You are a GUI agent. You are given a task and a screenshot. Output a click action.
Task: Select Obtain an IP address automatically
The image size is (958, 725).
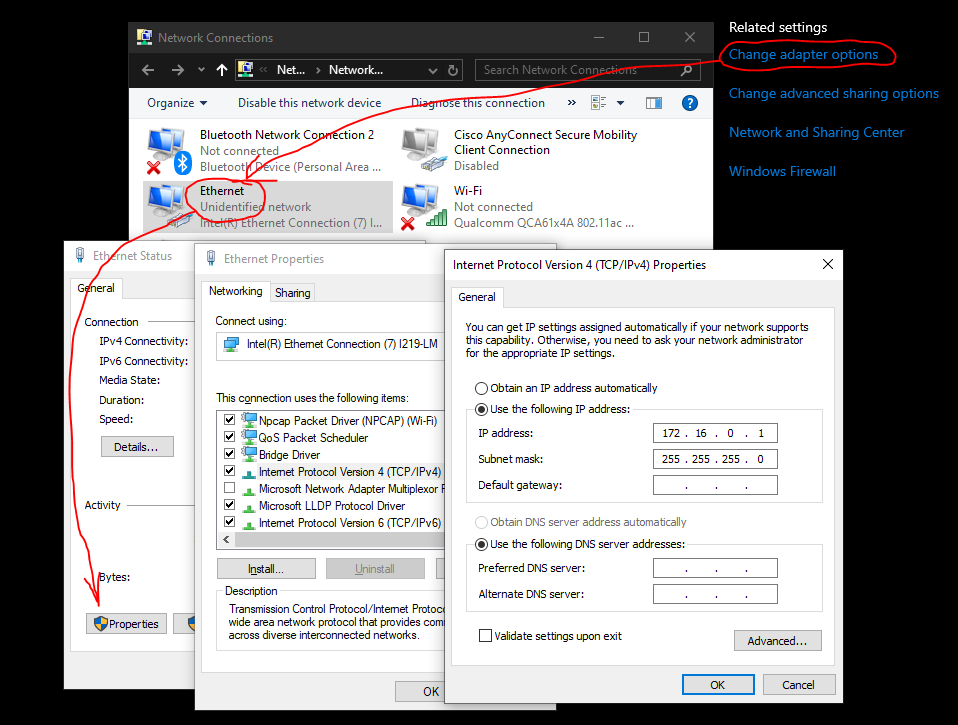coord(482,388)
